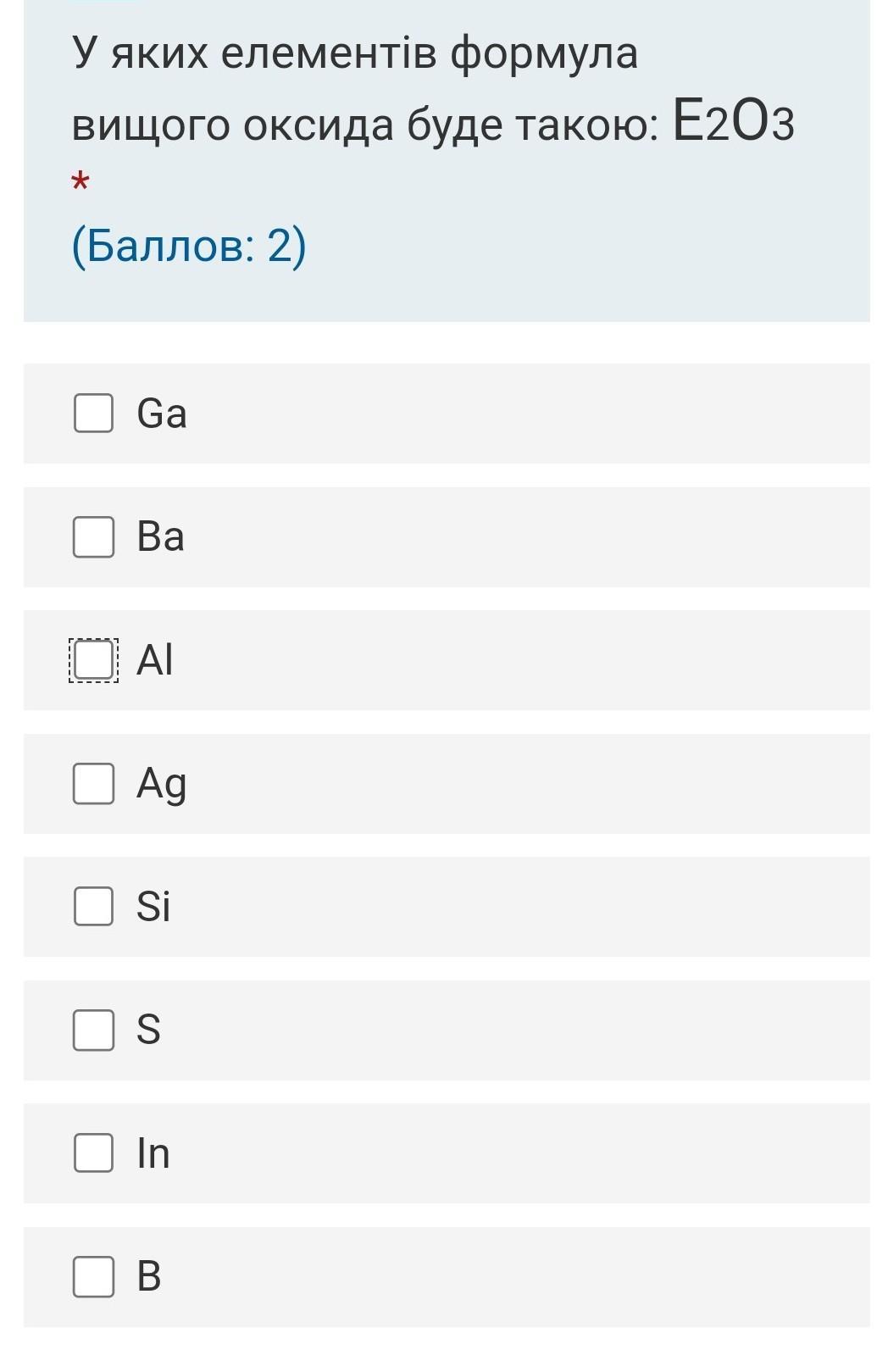888x1372 pixels.
Task: Select the focused Al checkbox
Action: (93, 660)
